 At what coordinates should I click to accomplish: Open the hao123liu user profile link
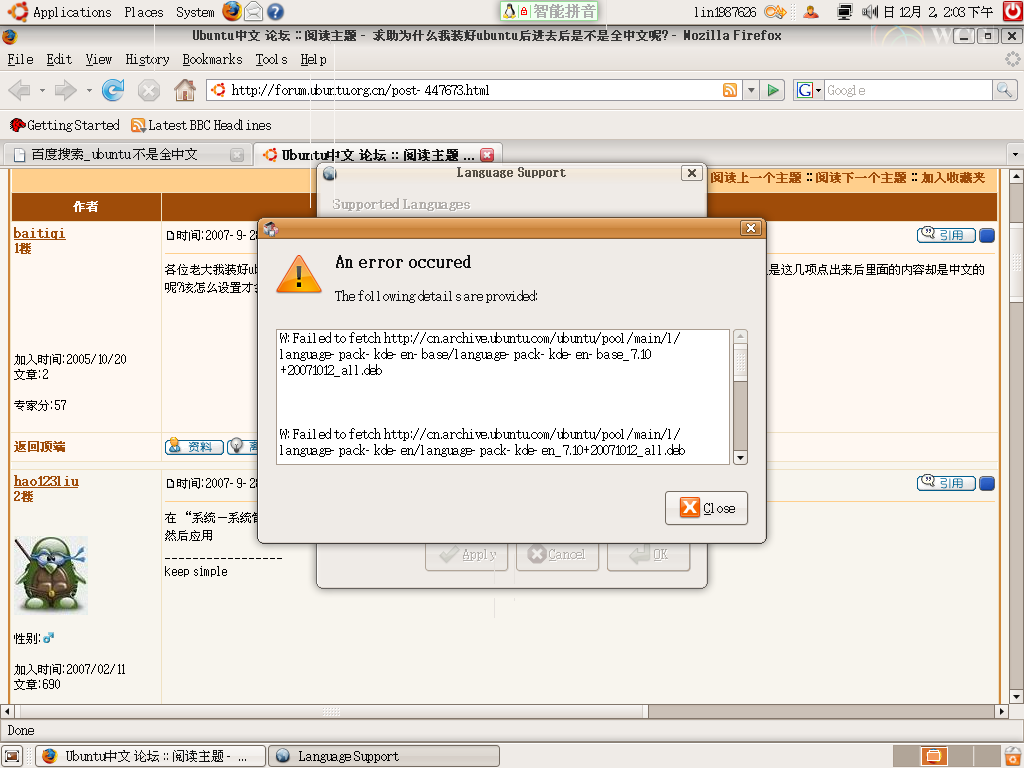pos(46,481)
